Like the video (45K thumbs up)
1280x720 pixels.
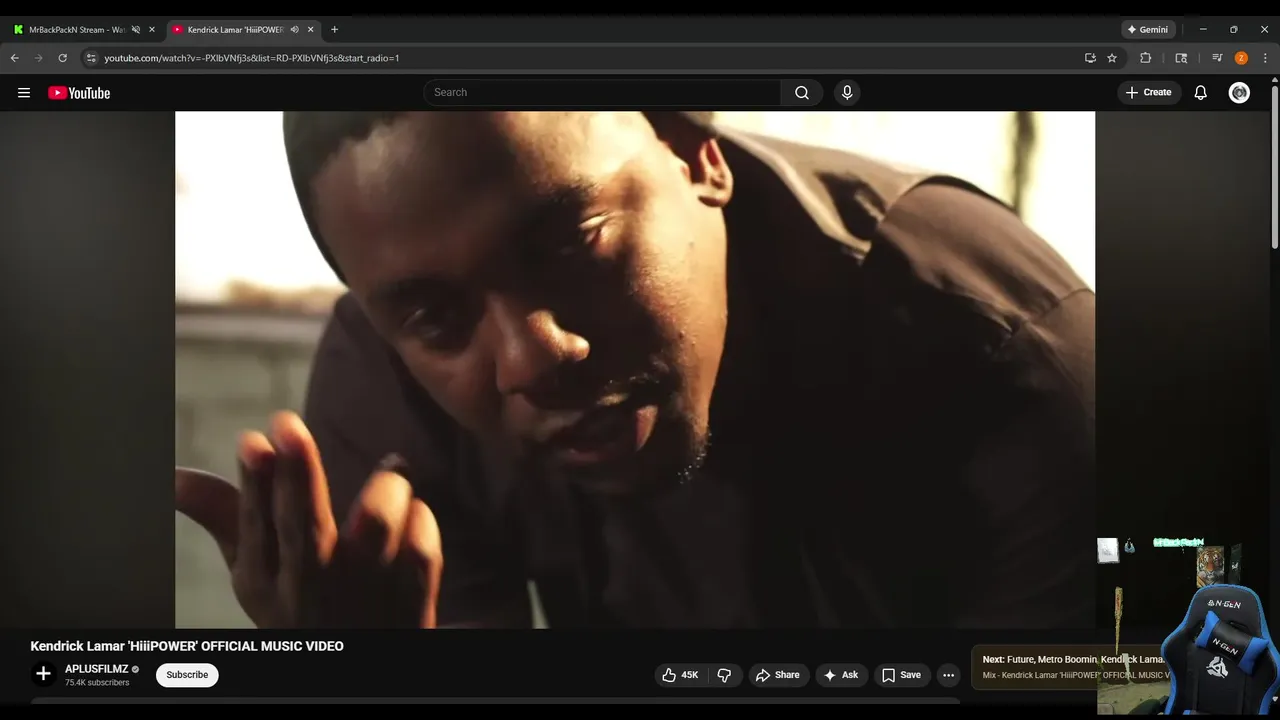tap(680, 675)
